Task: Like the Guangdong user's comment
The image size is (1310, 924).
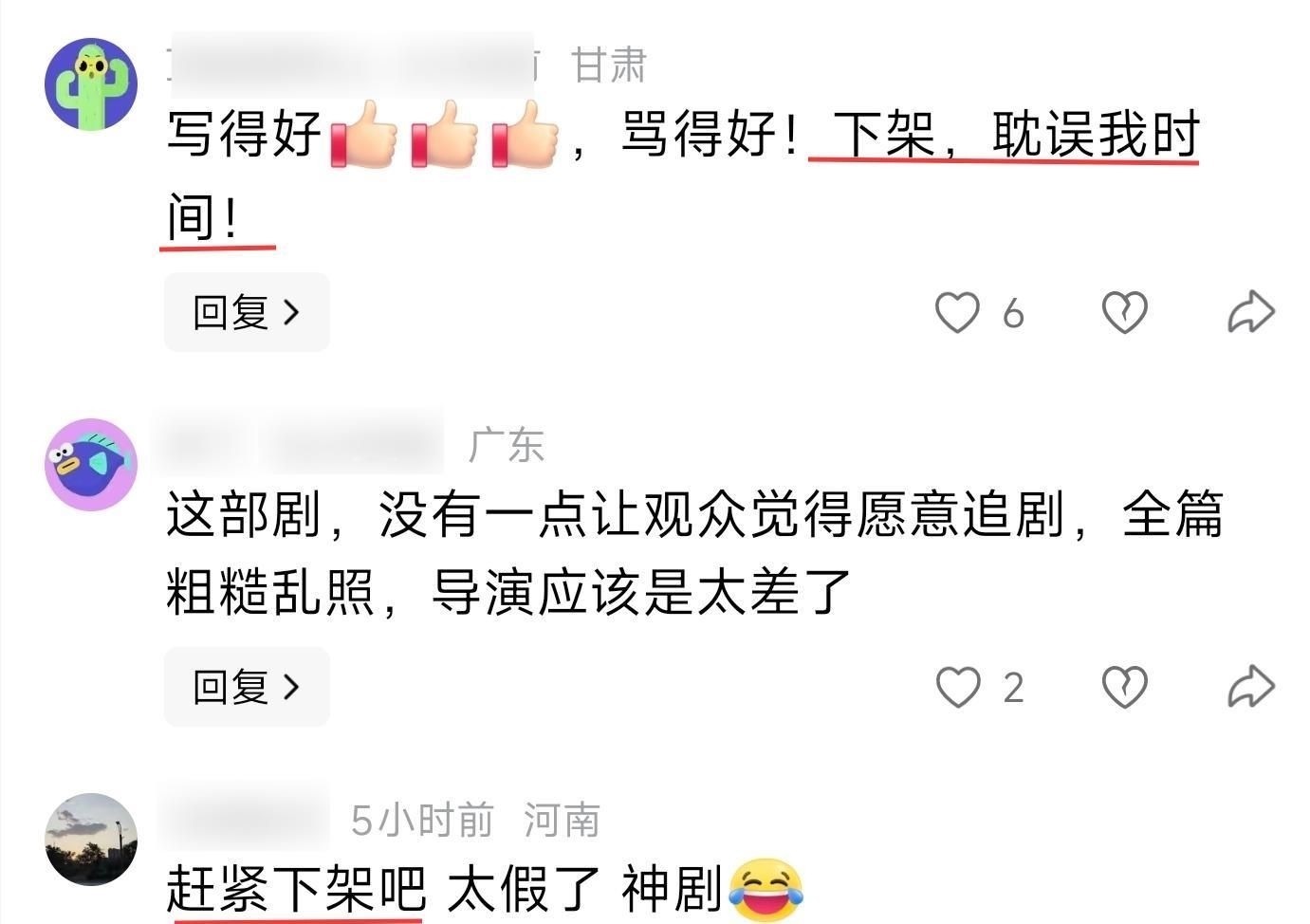Action: coord(957,687)
